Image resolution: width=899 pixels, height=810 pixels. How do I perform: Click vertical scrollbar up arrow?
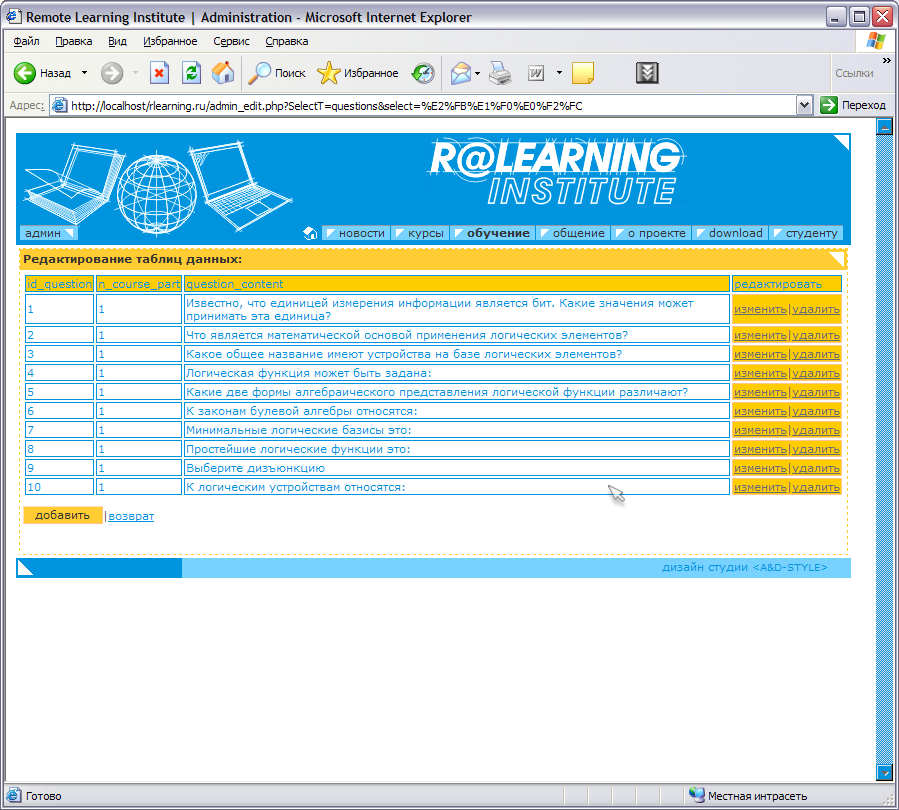point(884,127)
